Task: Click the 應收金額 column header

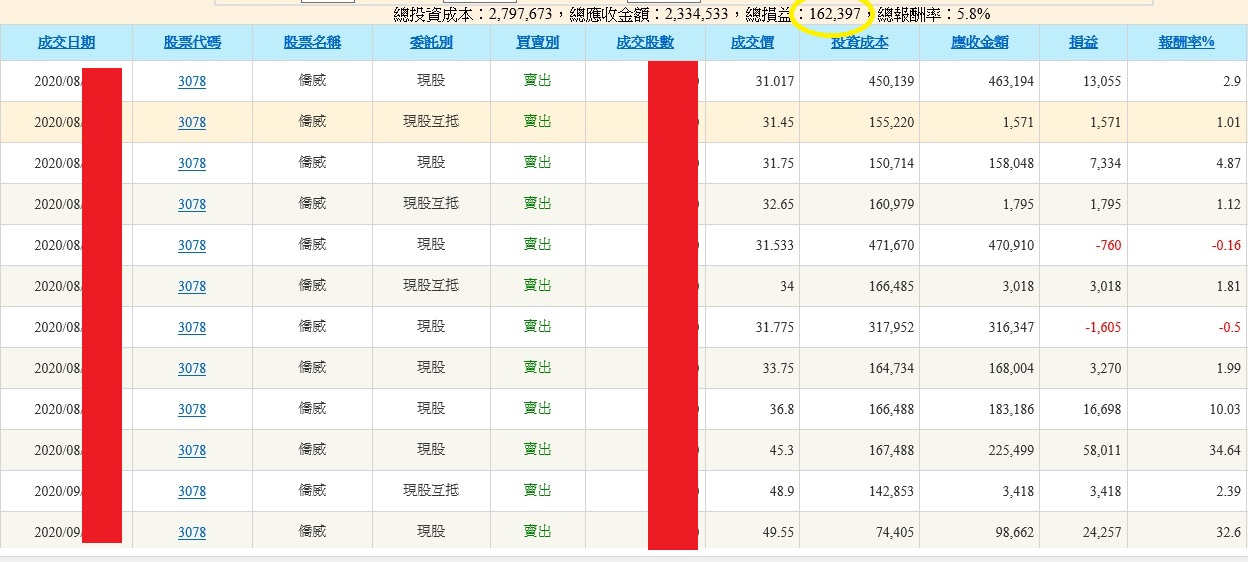Action: (x=980, y=43)
